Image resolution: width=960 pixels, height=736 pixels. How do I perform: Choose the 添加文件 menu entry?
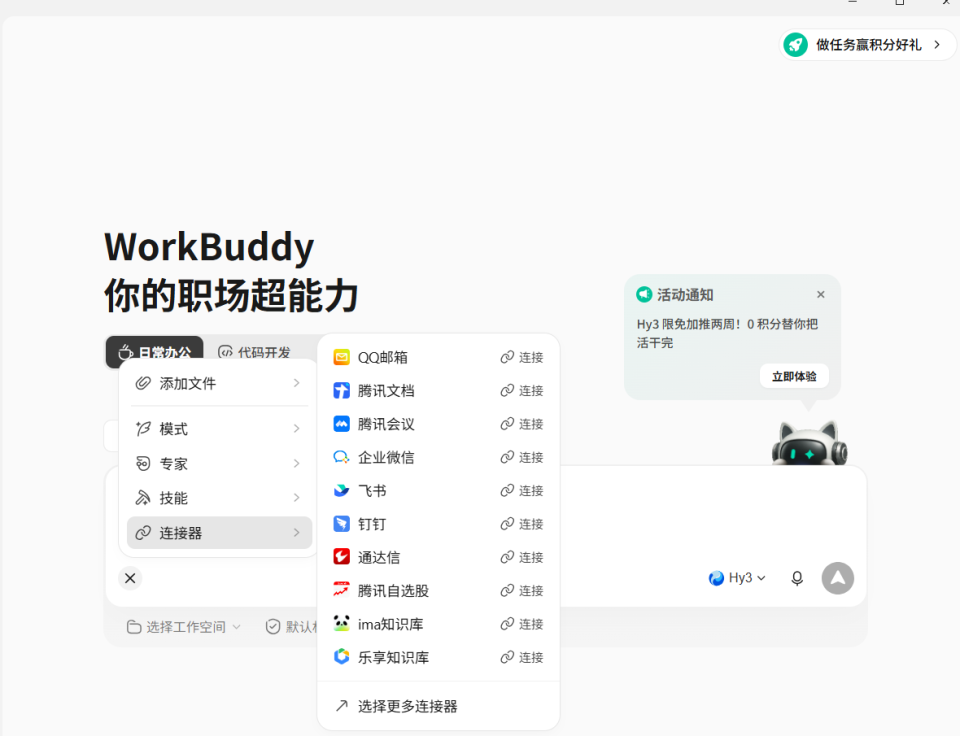219,383
